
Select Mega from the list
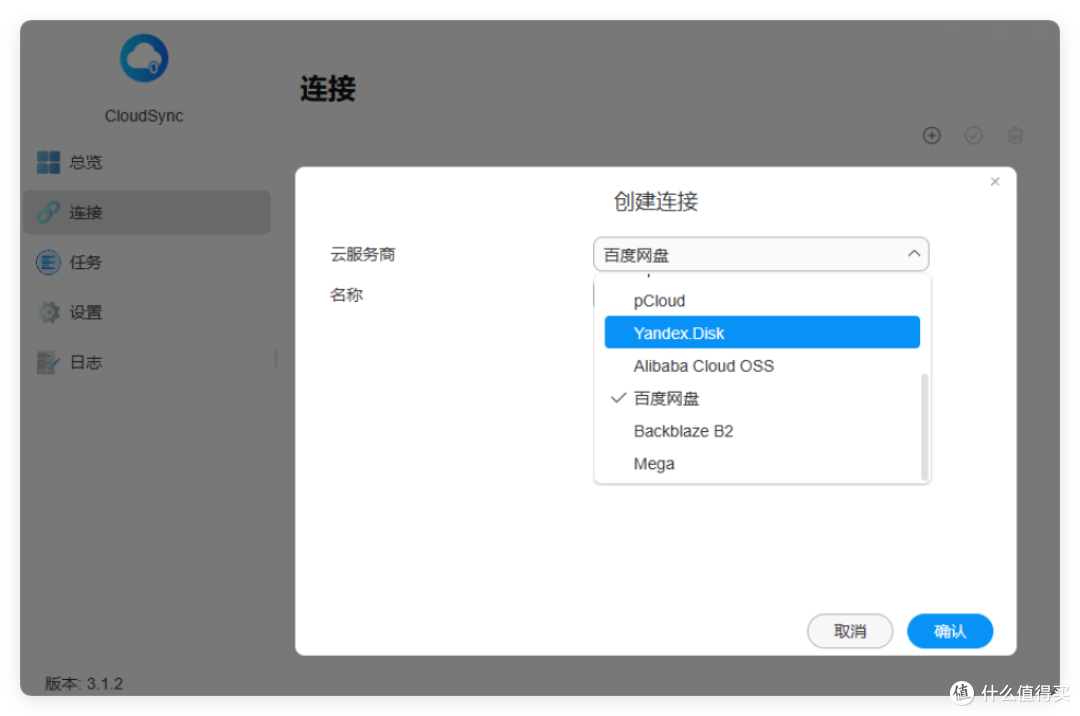[762, 464]
